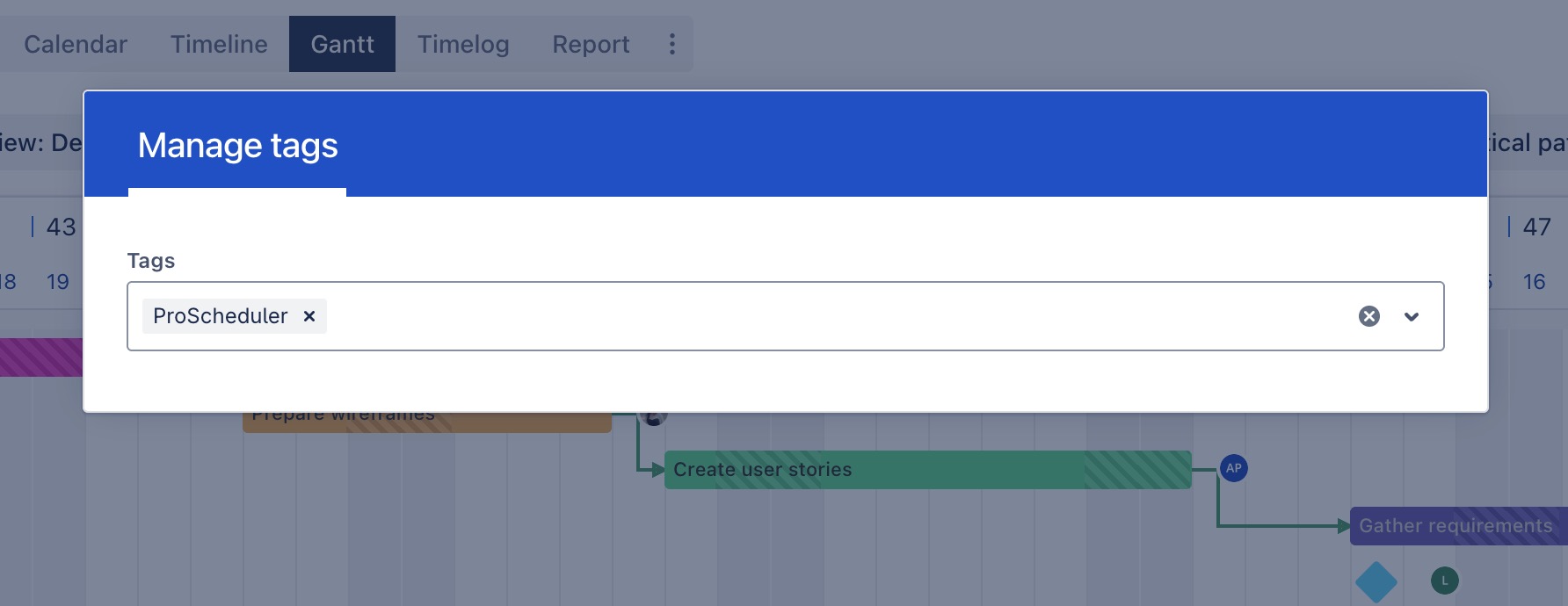Select the Gantt tab
Image resolution: width=1568 pixels, height=606 pixels.
342,44
